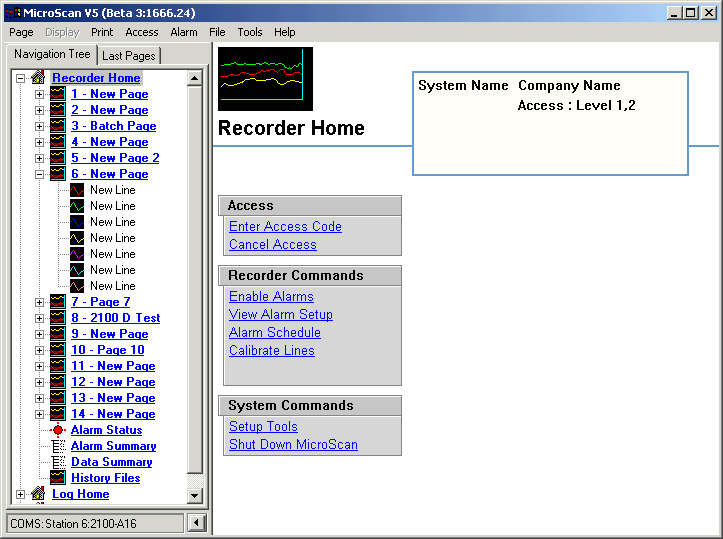Expand the 4 - New Page node
Screen dimensions: 723x539
tap(40, 142)
